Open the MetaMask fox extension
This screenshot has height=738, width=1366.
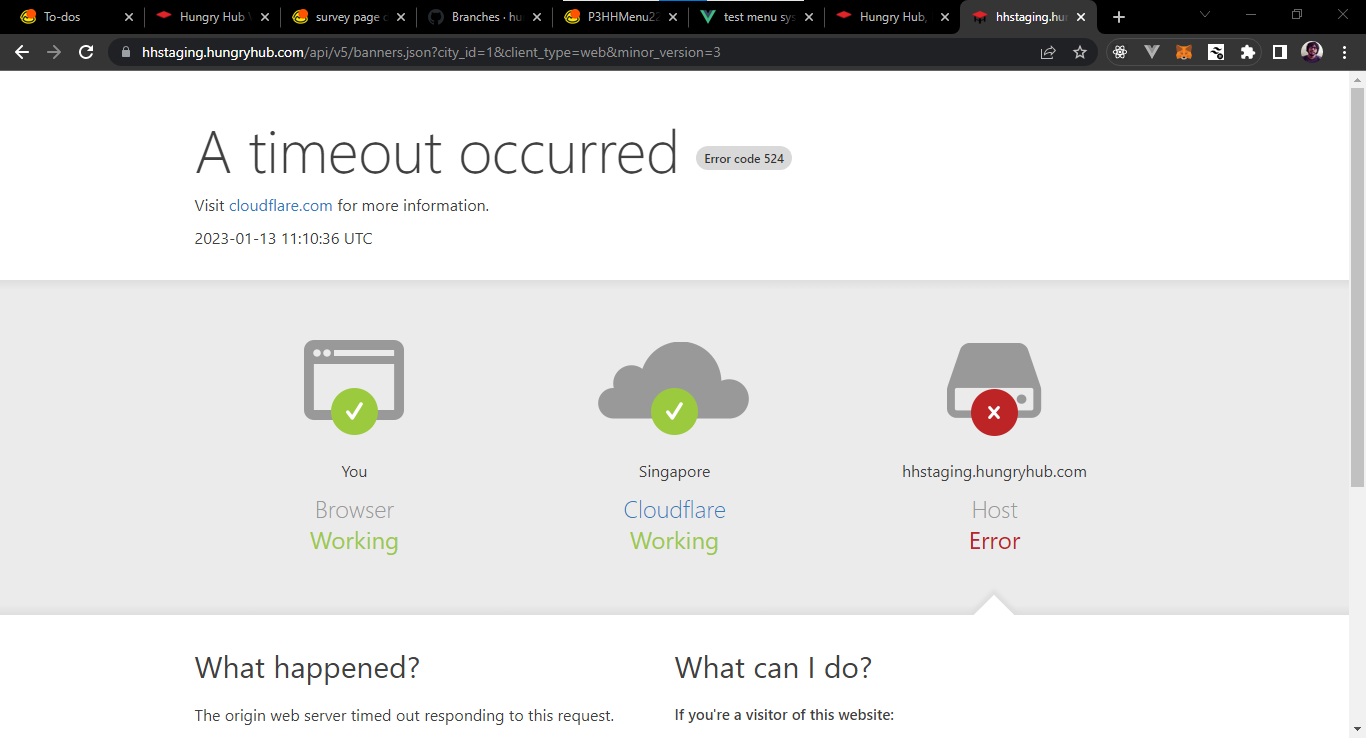[1184, 52]
